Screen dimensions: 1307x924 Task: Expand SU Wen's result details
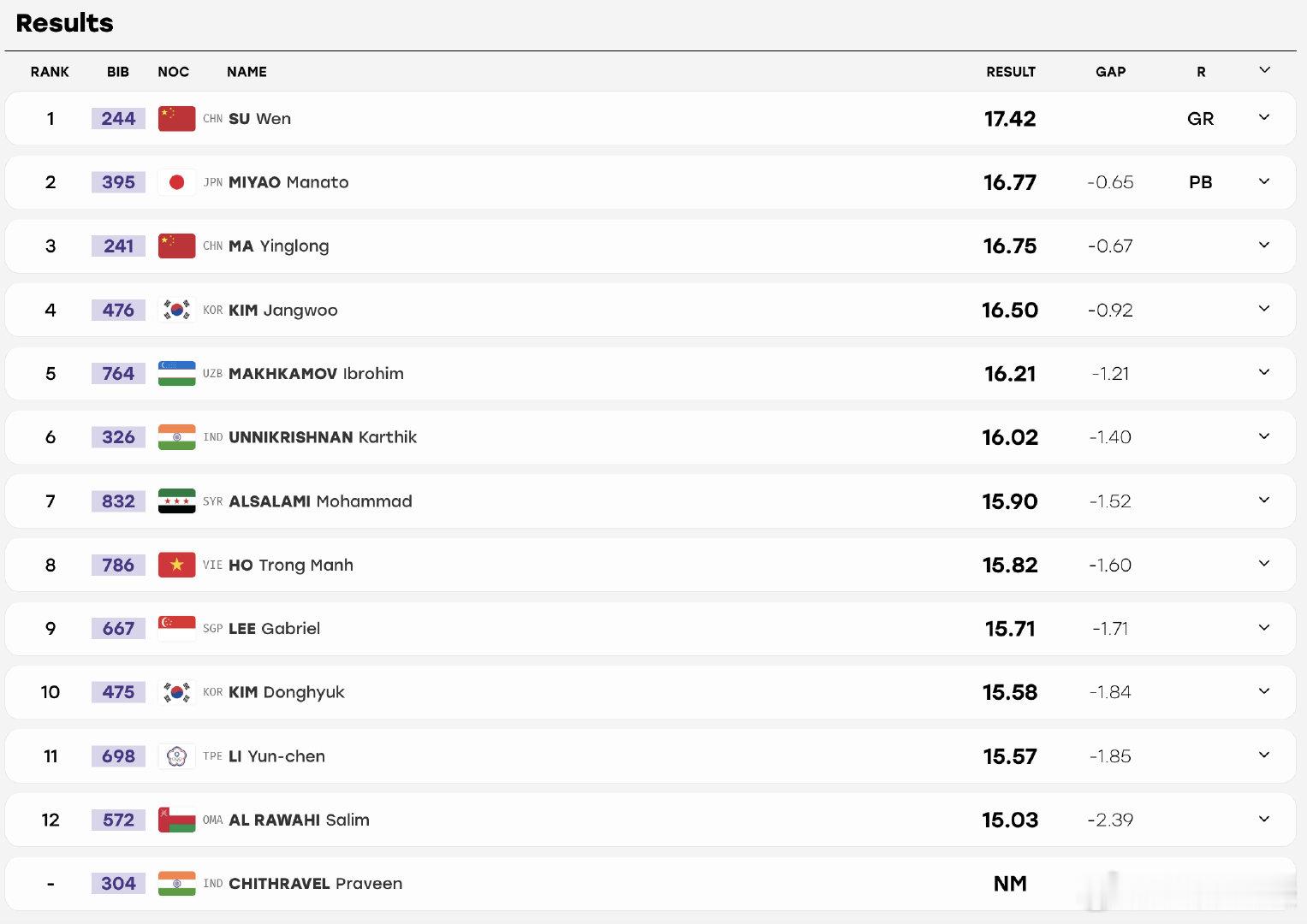point(1264,117)
